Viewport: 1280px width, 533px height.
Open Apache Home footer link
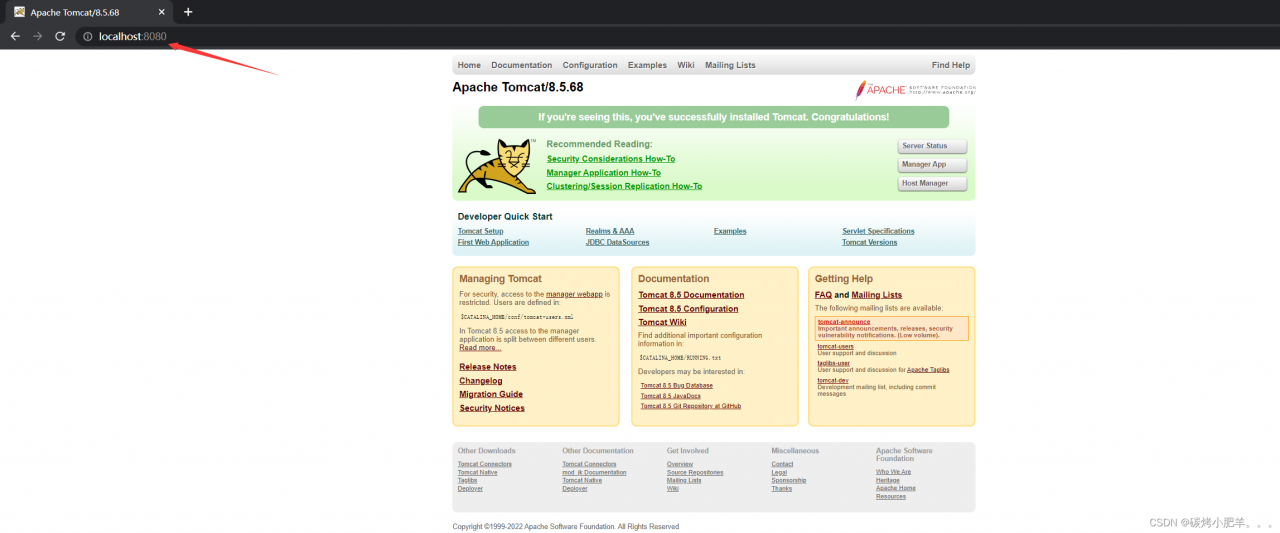click(x=896, y=488)
